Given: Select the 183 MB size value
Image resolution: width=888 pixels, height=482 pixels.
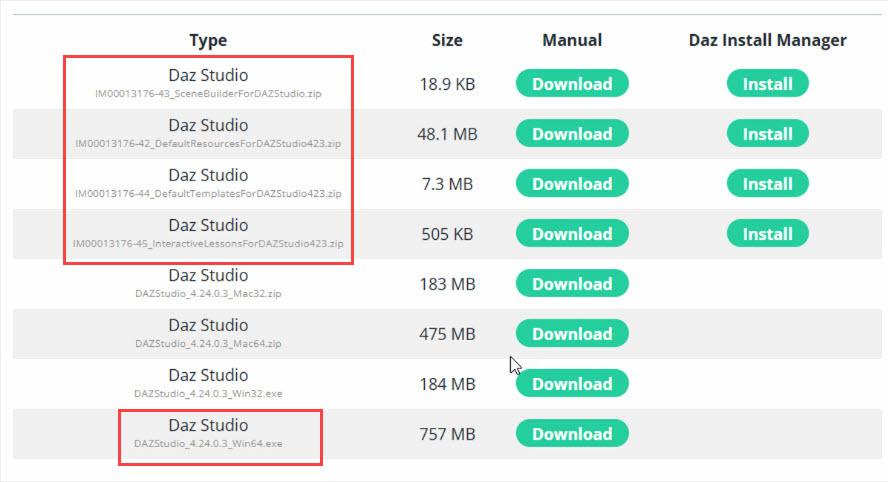Looking at the screenshot, I should (447, 284).
